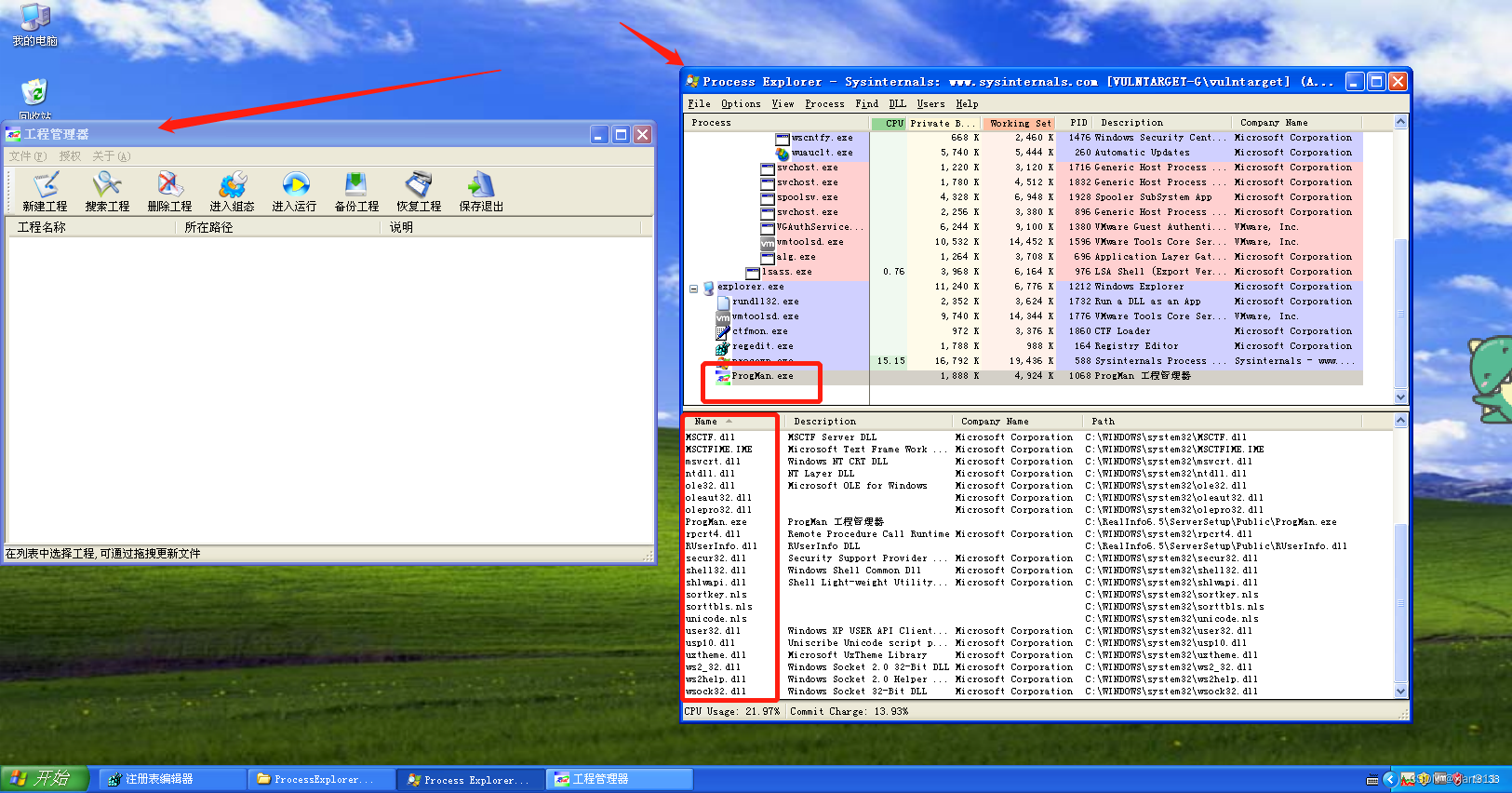Click DLL pane scroll-up arrow

(x=1400, y=422)
